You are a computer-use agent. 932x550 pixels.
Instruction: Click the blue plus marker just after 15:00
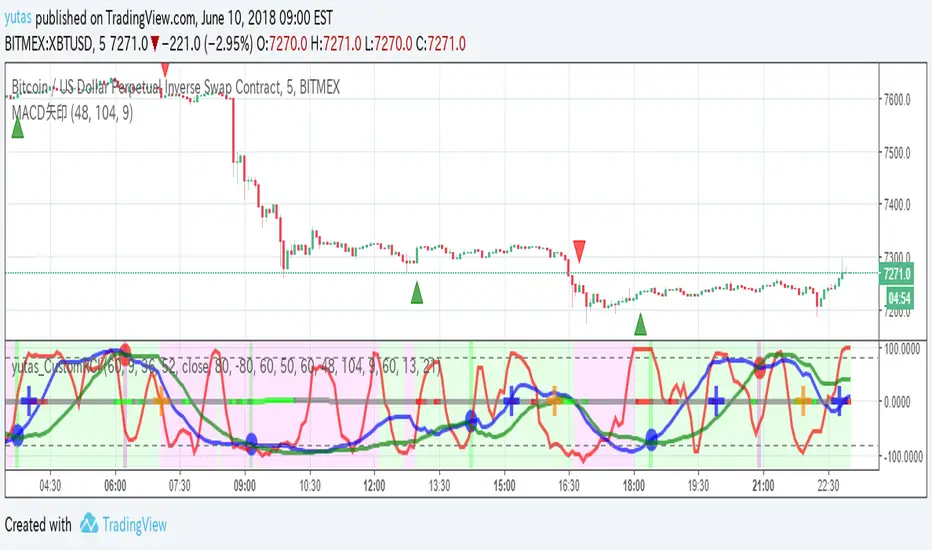point(511,401)
